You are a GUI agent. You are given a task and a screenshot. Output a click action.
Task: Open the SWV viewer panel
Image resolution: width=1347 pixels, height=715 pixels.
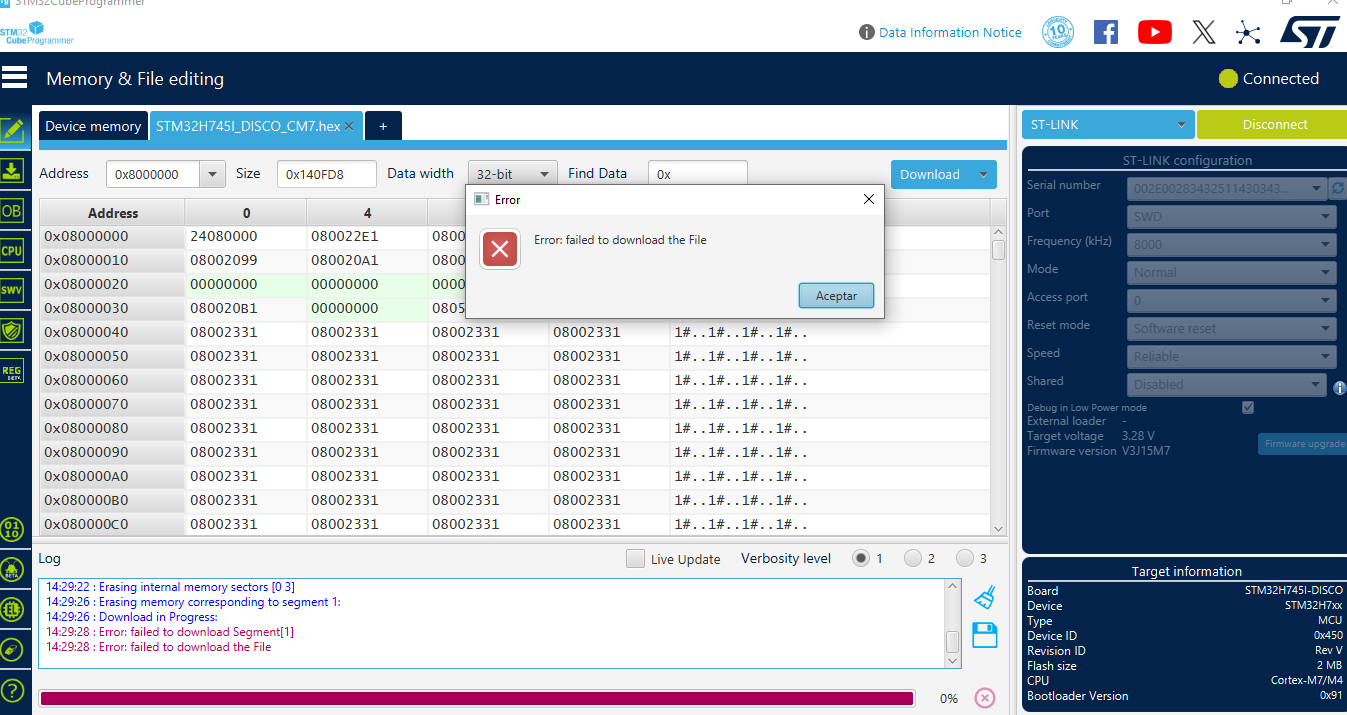point(14,290)
